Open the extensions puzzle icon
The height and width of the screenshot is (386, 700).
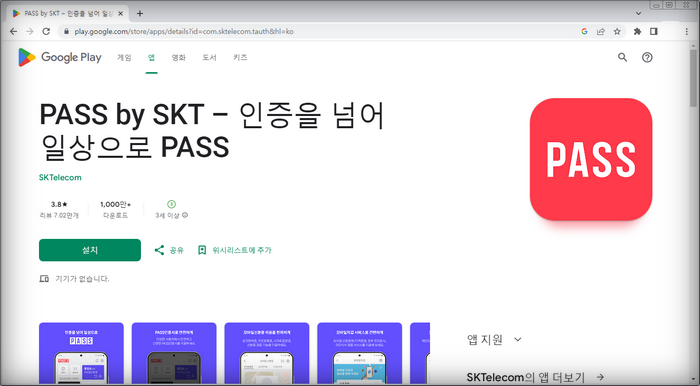(637, 31)
